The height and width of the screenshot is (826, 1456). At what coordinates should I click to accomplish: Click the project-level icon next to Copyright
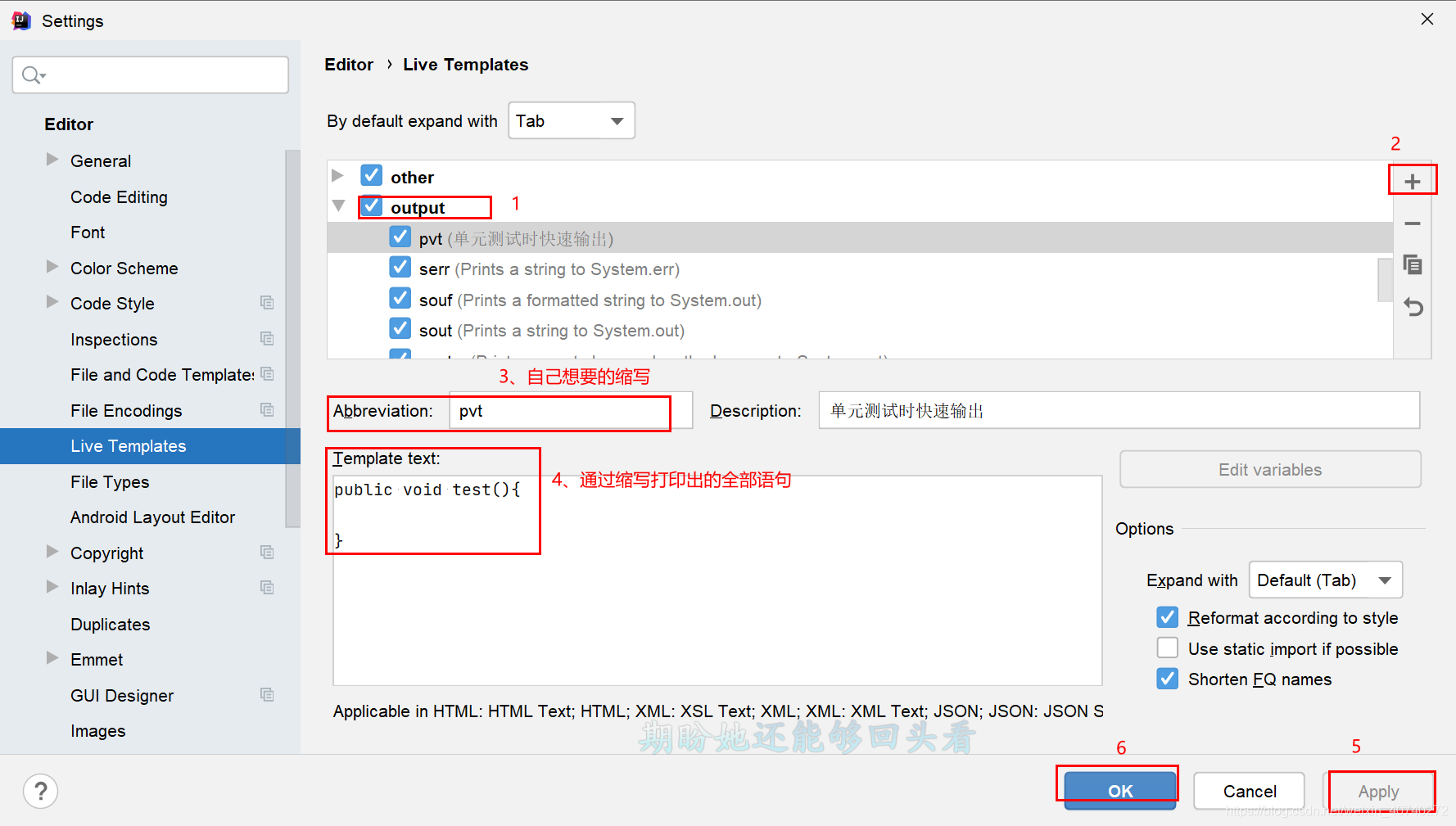[x=267, y=553]
